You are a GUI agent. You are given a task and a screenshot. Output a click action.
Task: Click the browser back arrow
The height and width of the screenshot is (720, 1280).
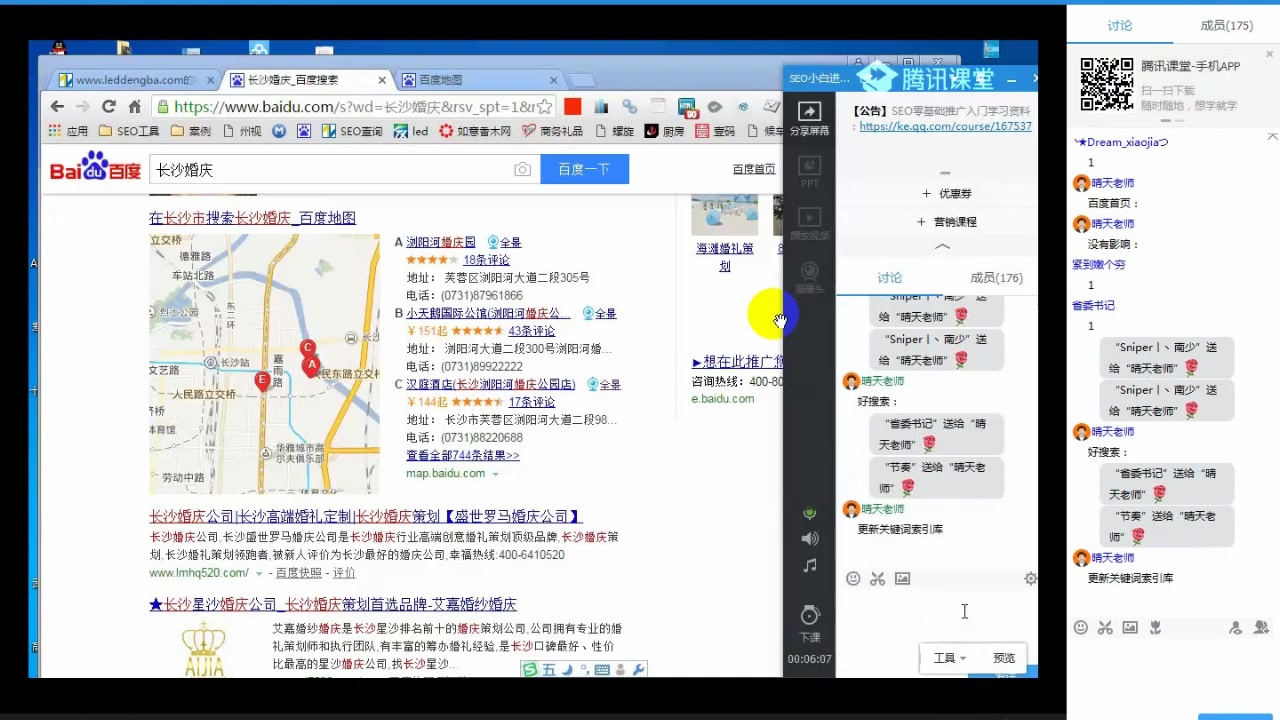(x=57, y=106)
